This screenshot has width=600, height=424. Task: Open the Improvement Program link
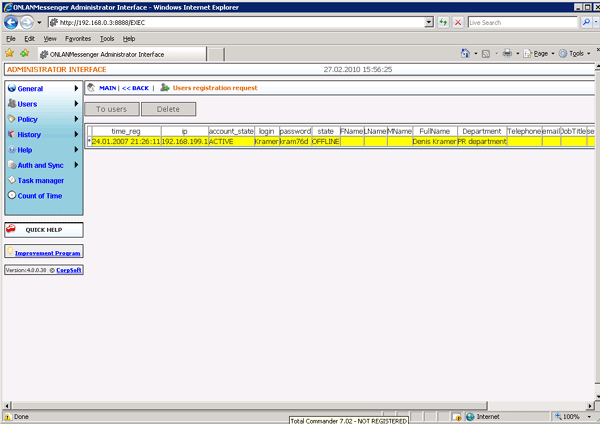click(47, 253)
